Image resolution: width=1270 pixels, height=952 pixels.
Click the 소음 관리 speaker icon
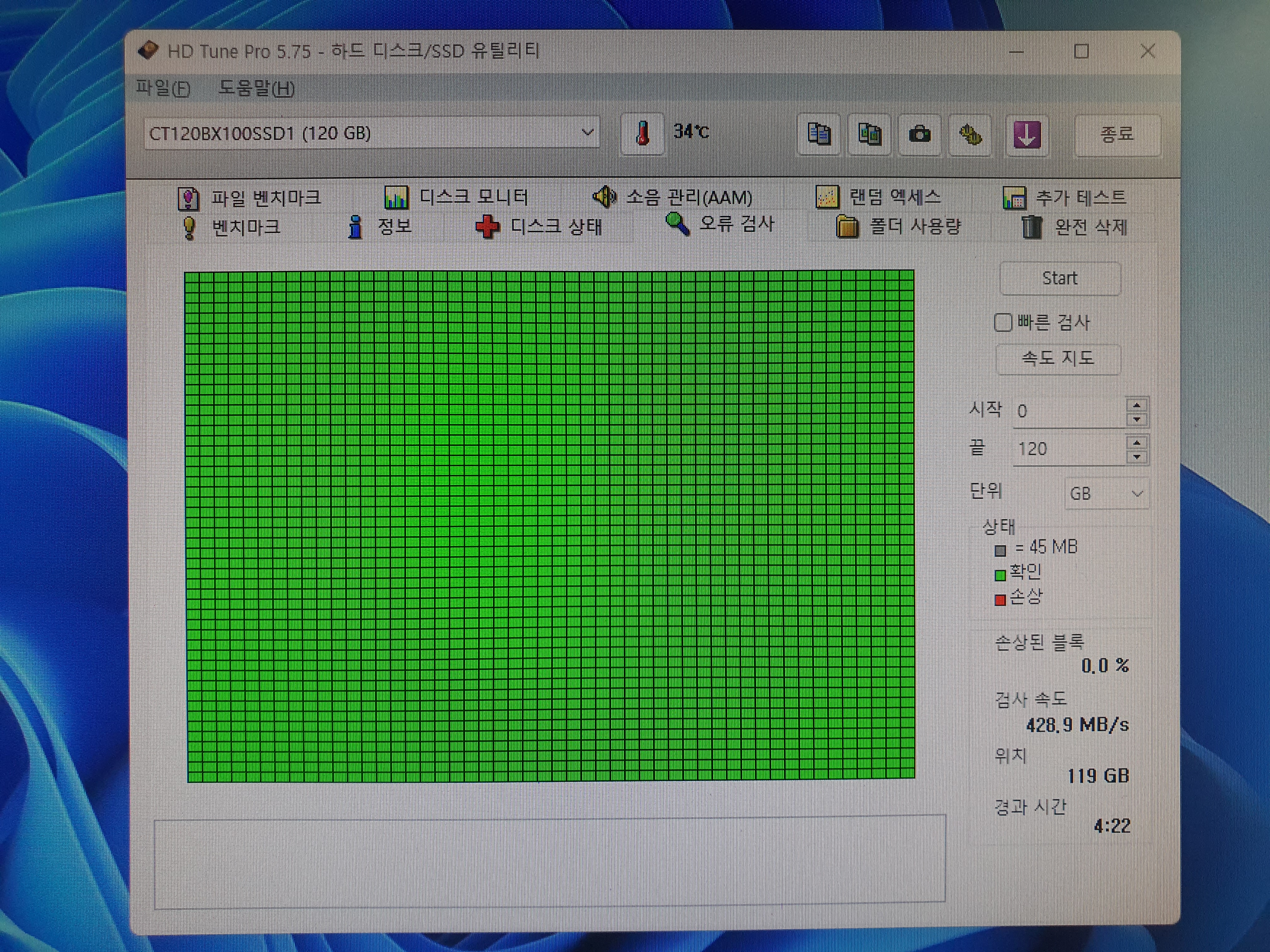604,197
